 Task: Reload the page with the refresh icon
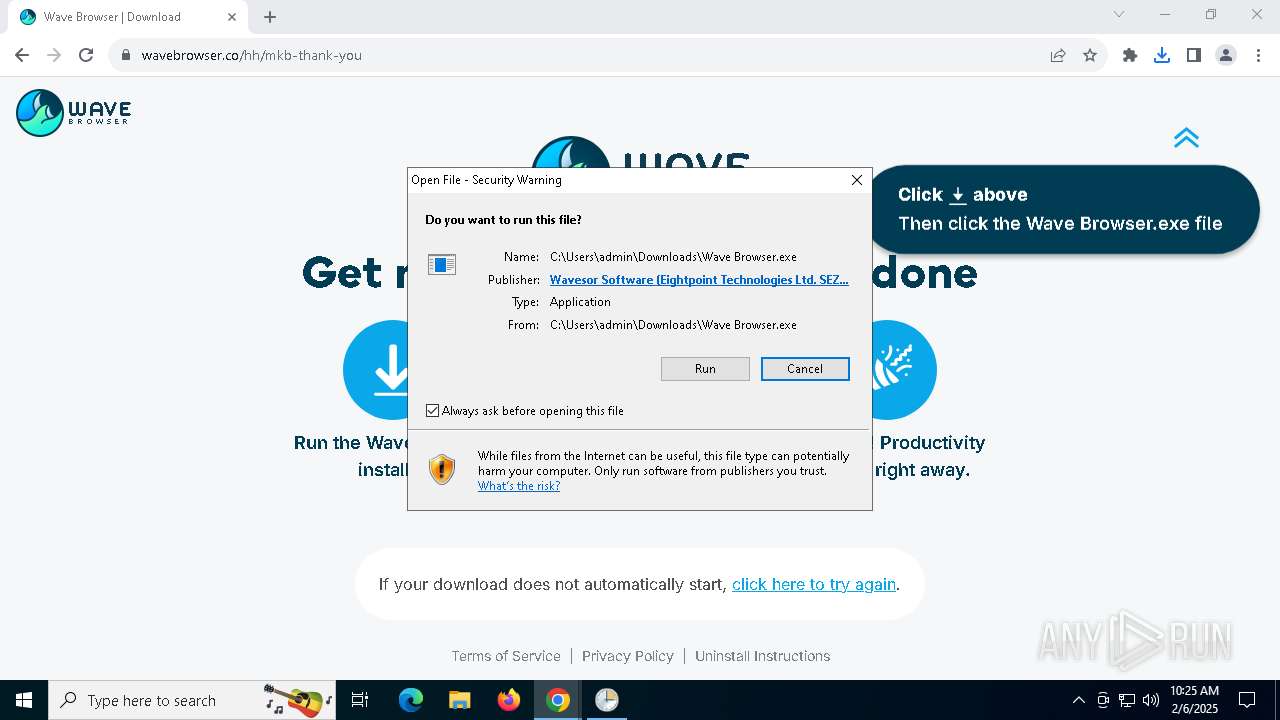[x=86, y=55]
